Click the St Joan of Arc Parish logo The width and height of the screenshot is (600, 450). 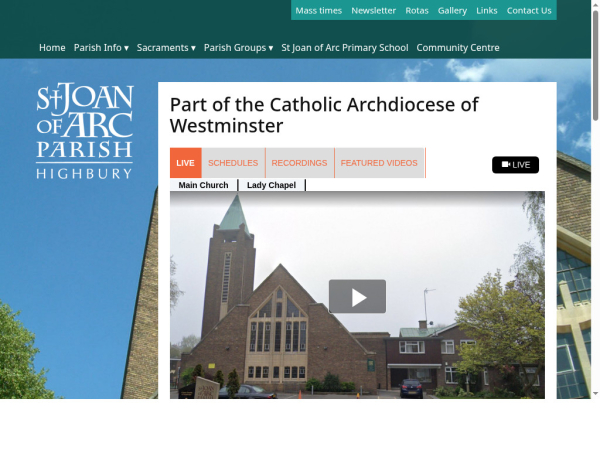point(85,131)
